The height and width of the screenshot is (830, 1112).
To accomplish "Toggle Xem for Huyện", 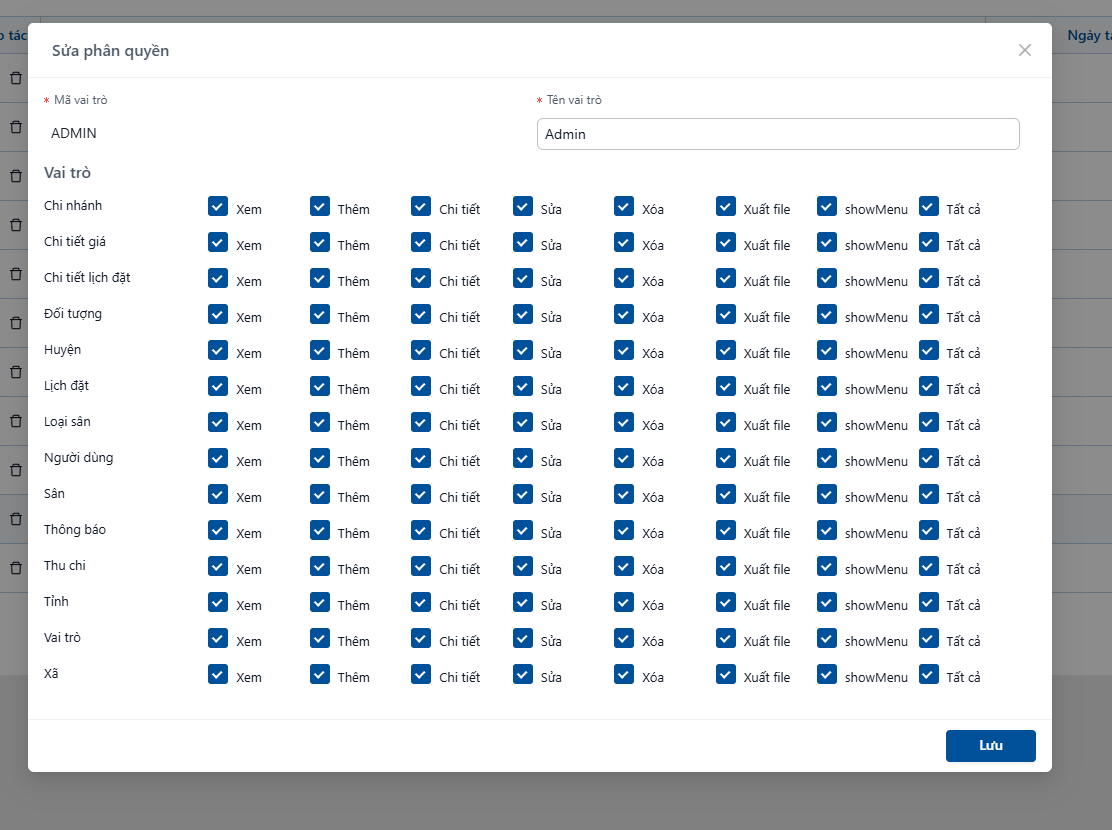I will pos(218,350).
